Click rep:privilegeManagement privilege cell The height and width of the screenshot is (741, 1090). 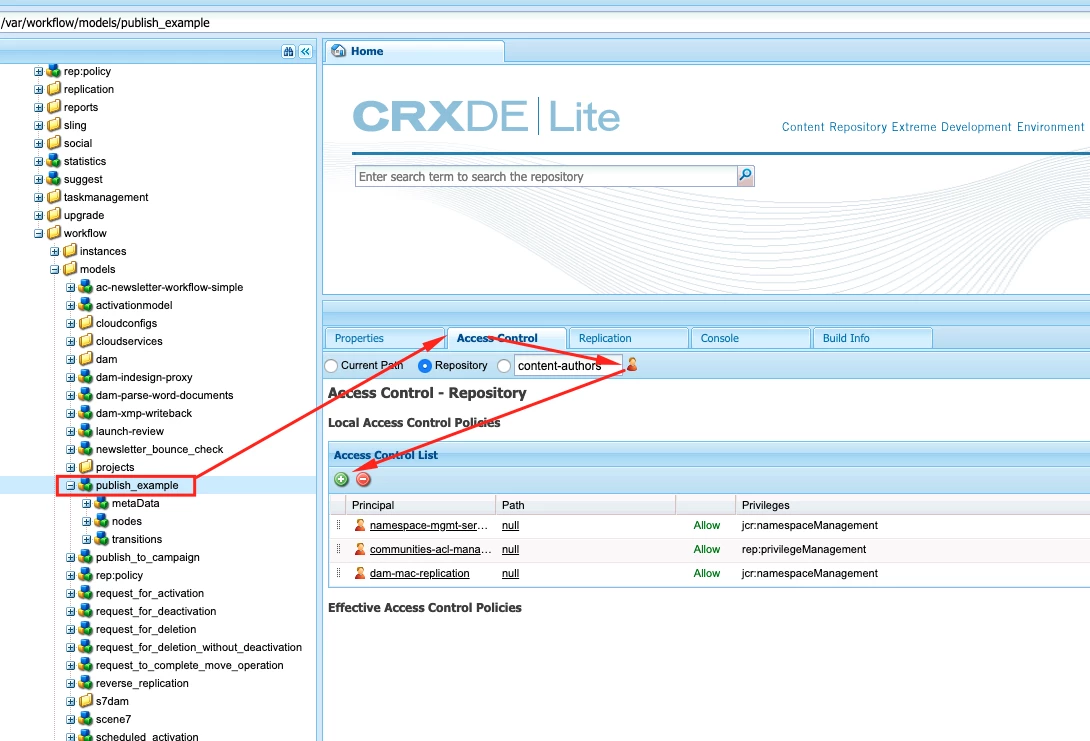pos(804,549)
